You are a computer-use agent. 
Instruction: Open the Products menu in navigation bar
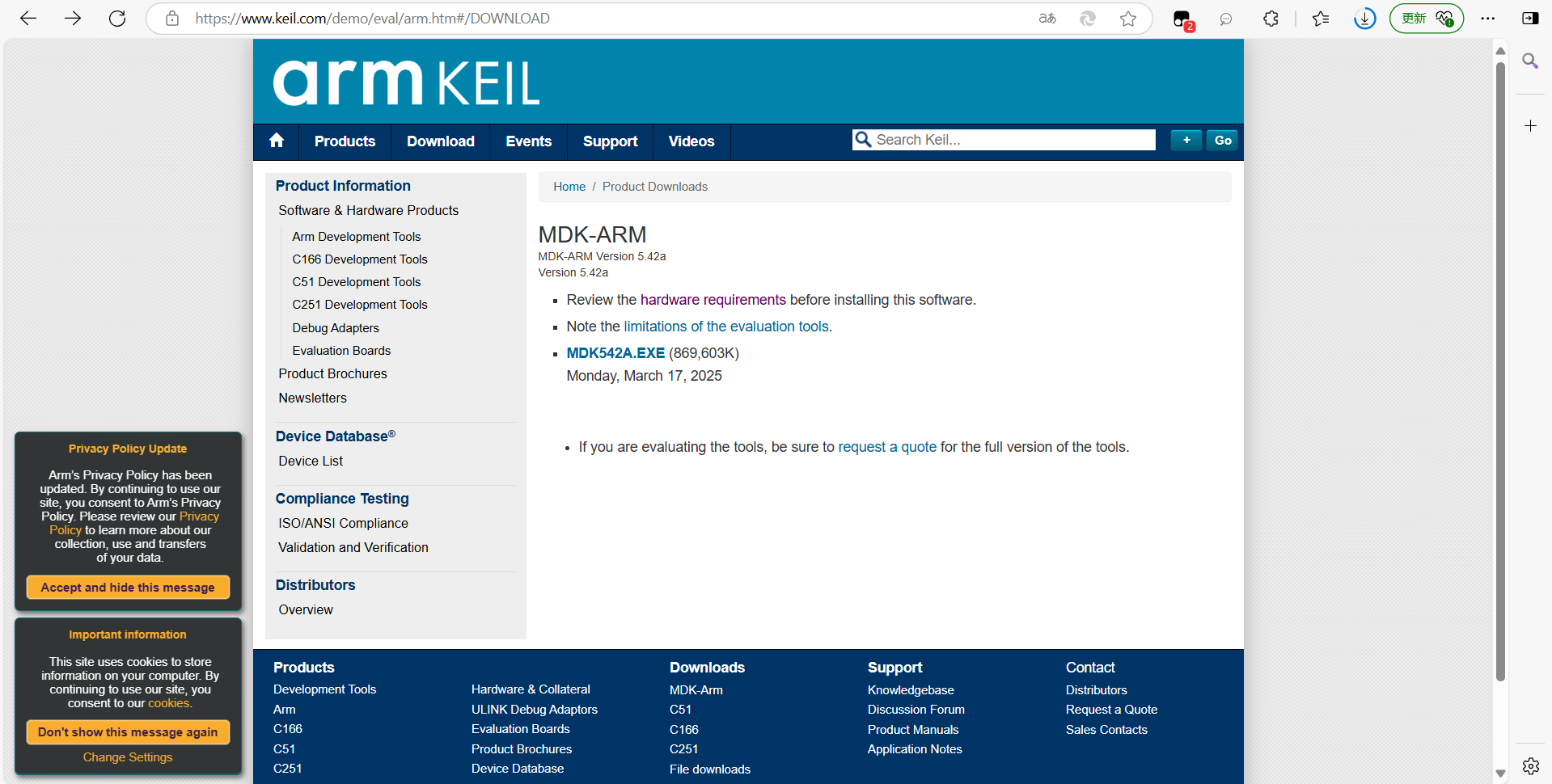(x=345, y=141)
